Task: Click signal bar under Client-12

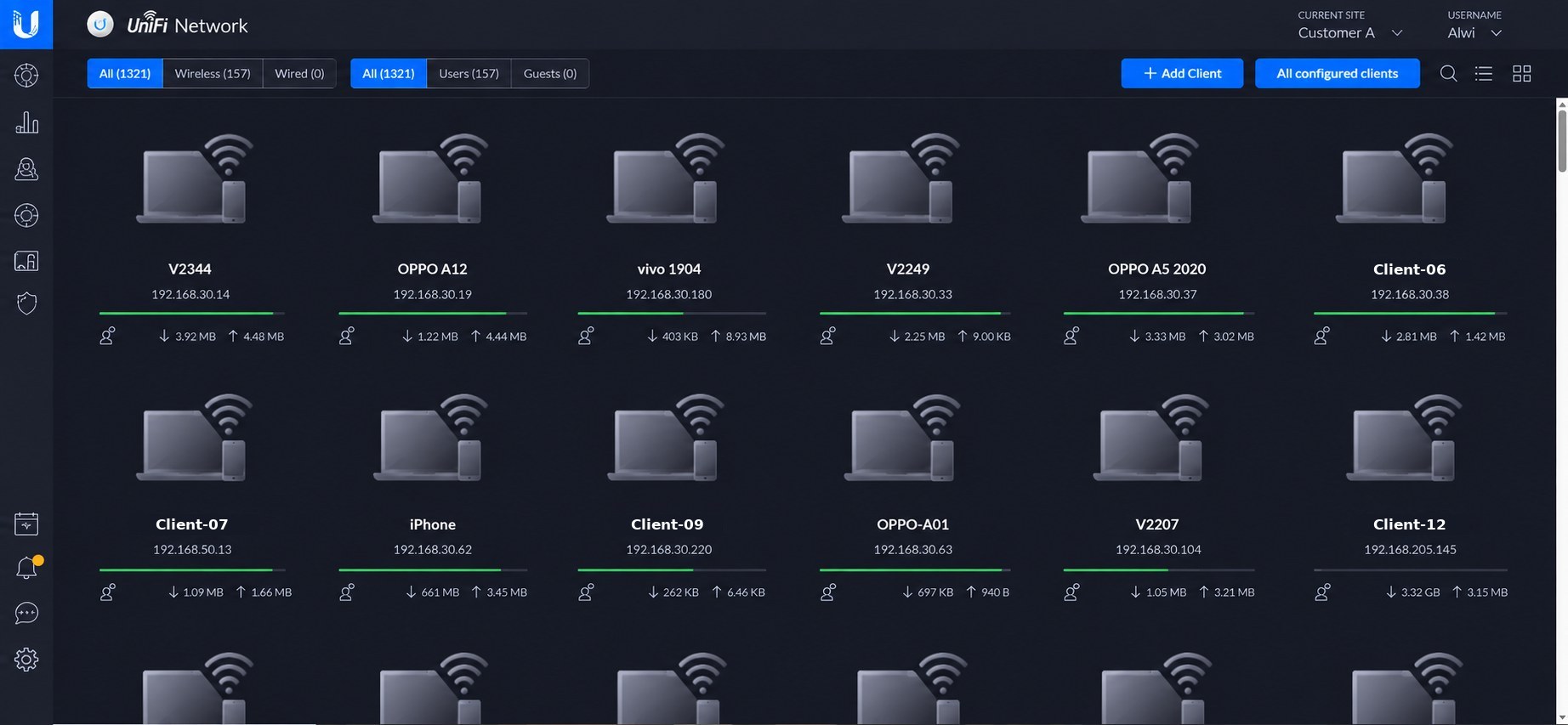Action: [1410, 569]
